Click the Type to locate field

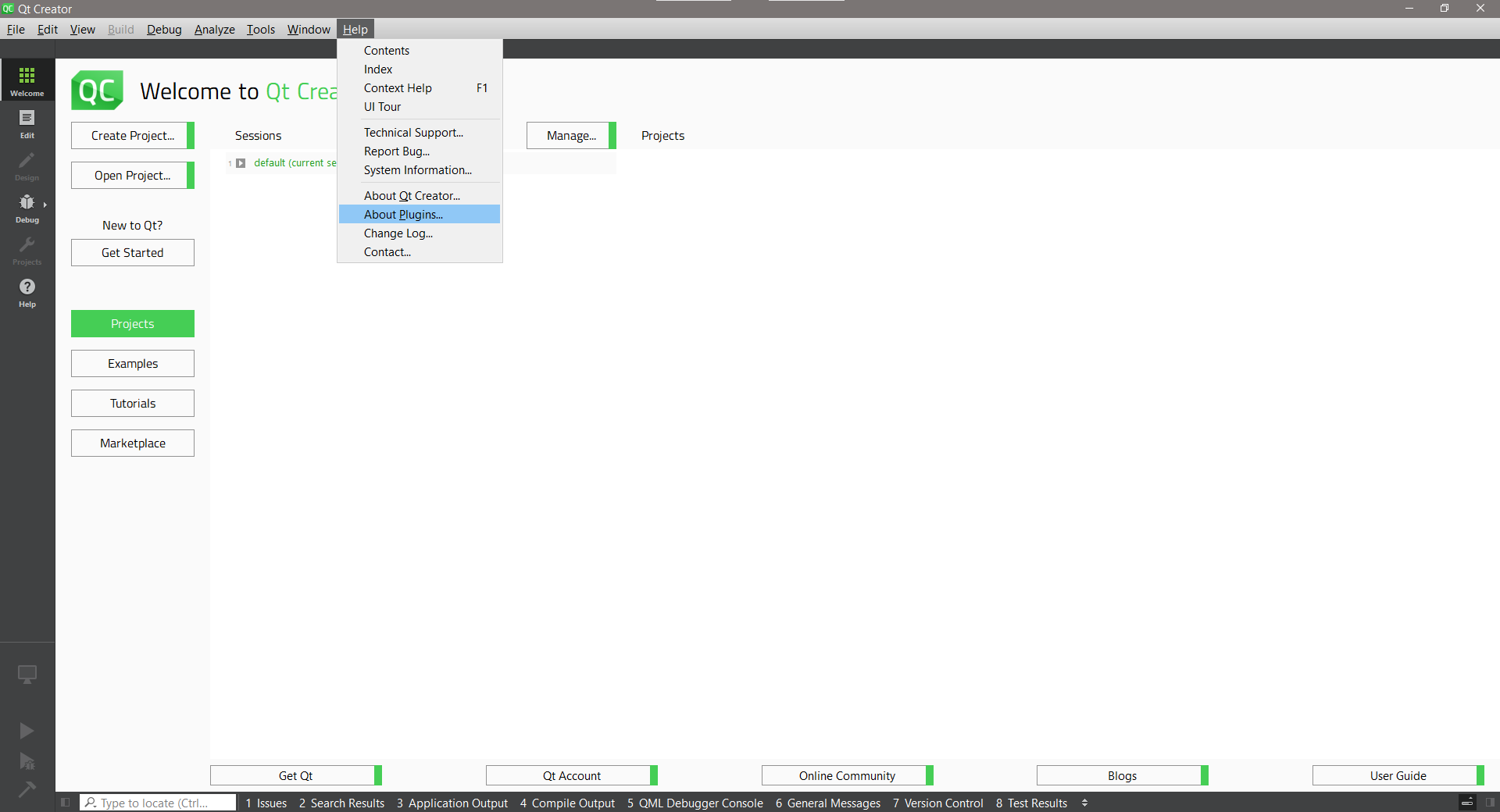click(158, 803)
